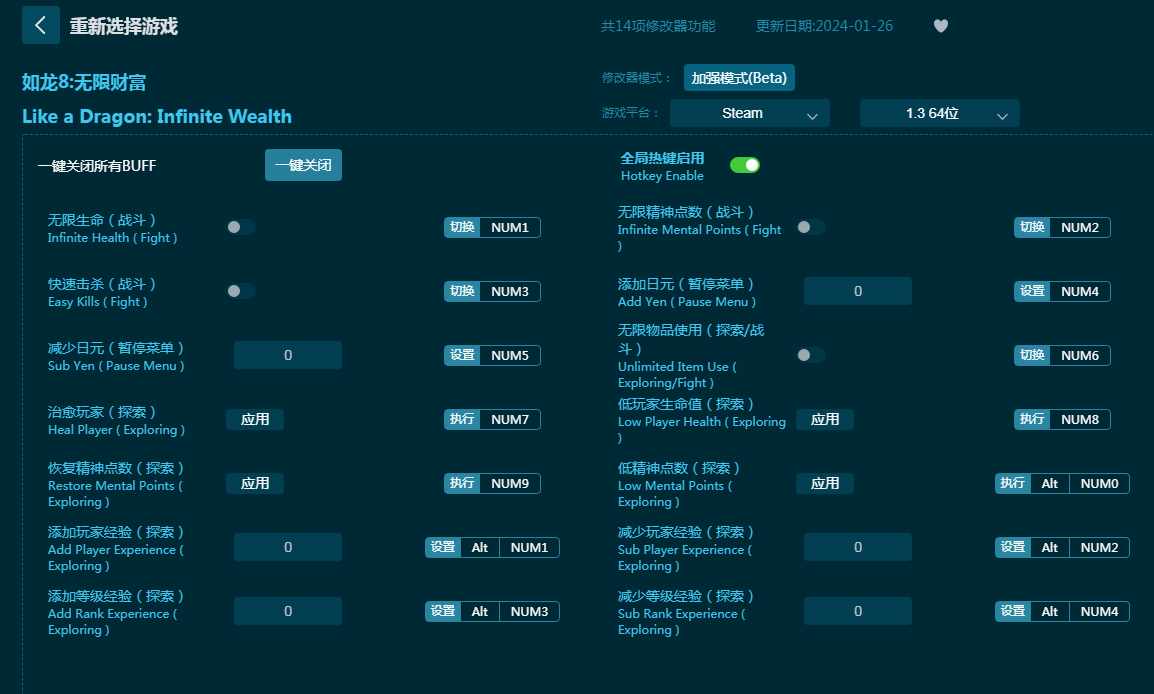
Task: Click the back arrow icon
Action: click(40, 25)
